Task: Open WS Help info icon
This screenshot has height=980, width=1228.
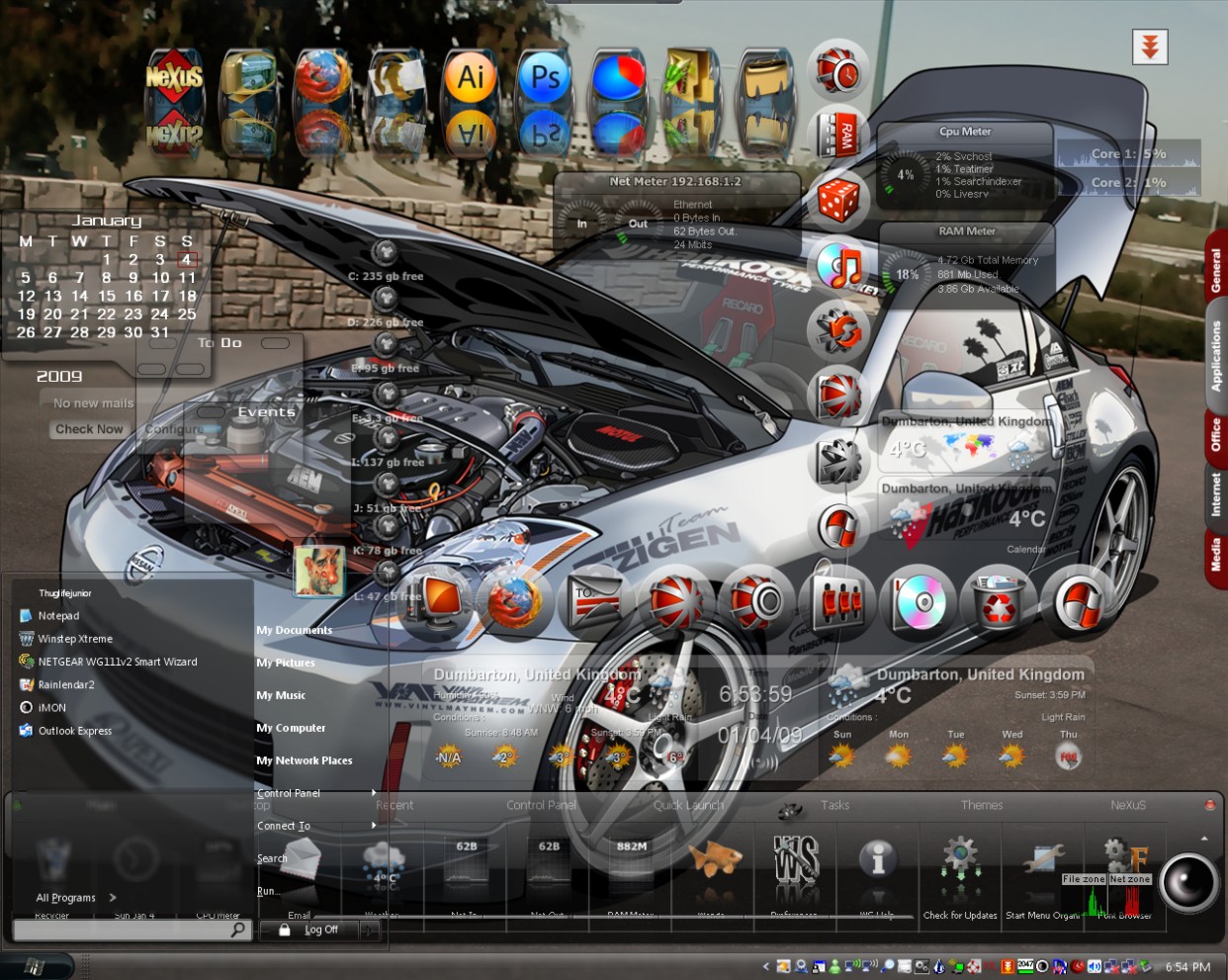Action: coord(877,858)
